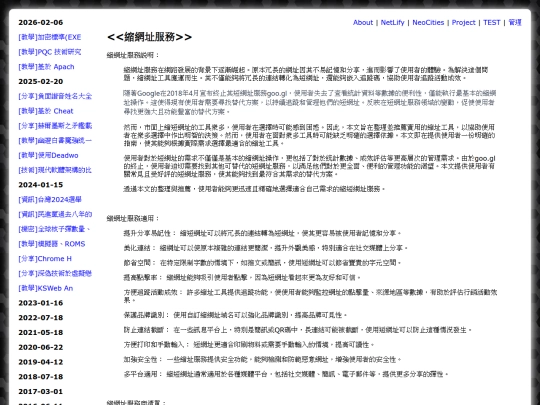
Task: Click the paragraph mentioning Google 2018年4月 goo.gl
Action: tap(309, 102)
